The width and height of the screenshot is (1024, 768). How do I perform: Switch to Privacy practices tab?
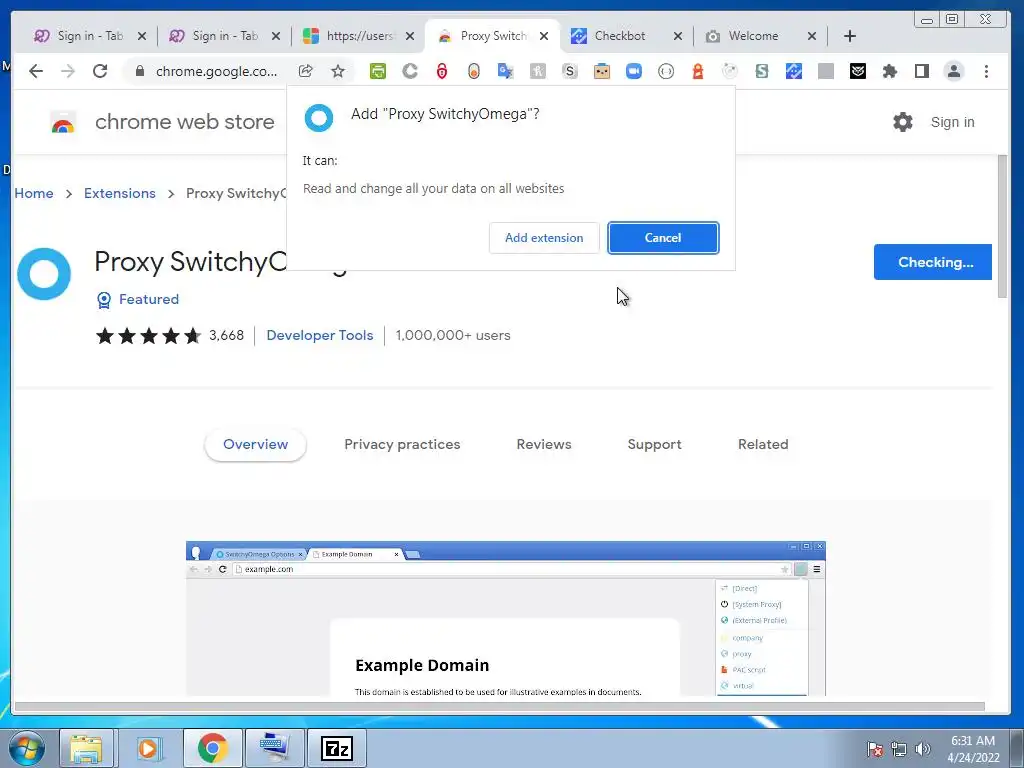402,444
